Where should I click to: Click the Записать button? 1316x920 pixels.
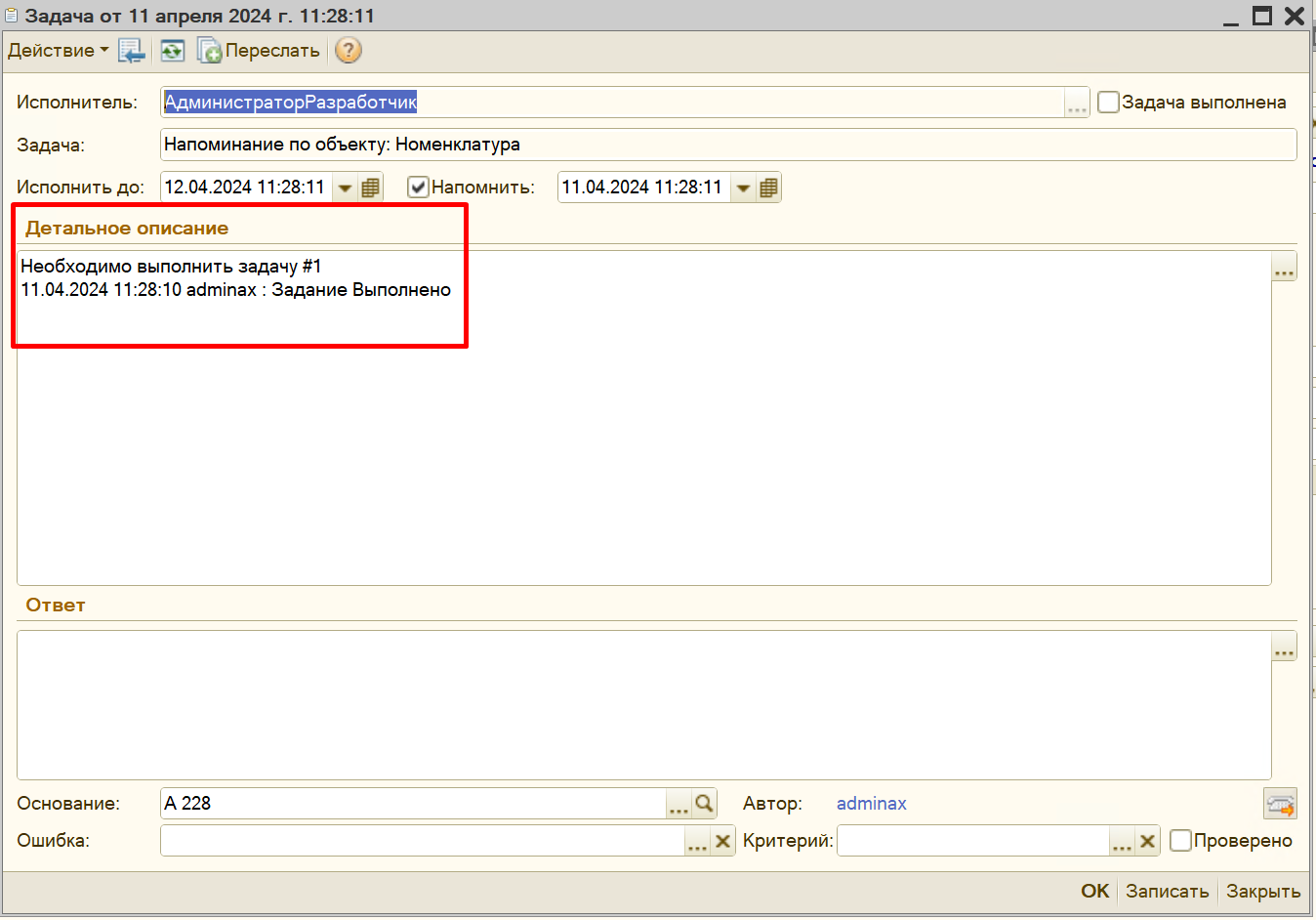1167,891
